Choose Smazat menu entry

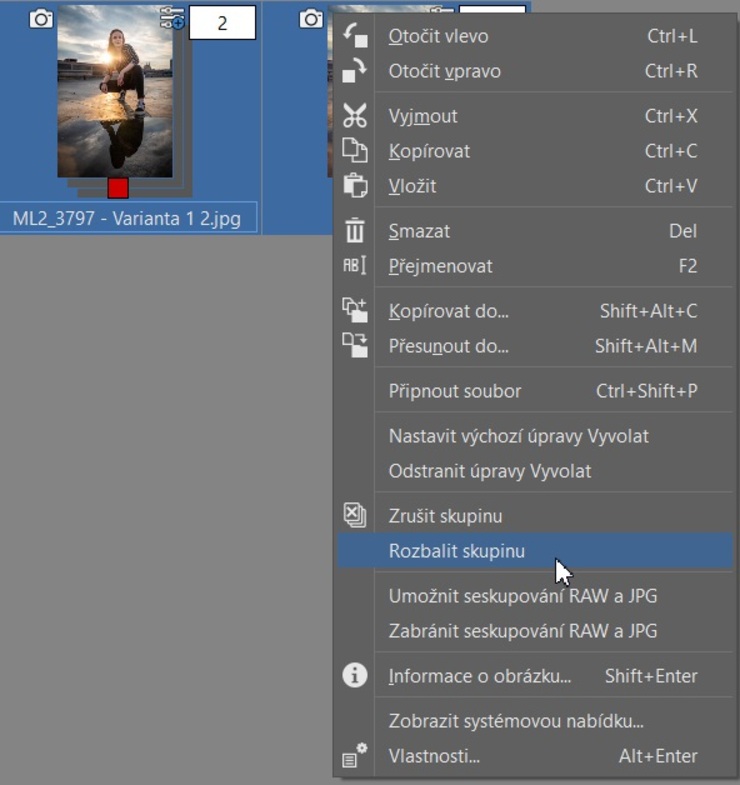click(535, 231)
